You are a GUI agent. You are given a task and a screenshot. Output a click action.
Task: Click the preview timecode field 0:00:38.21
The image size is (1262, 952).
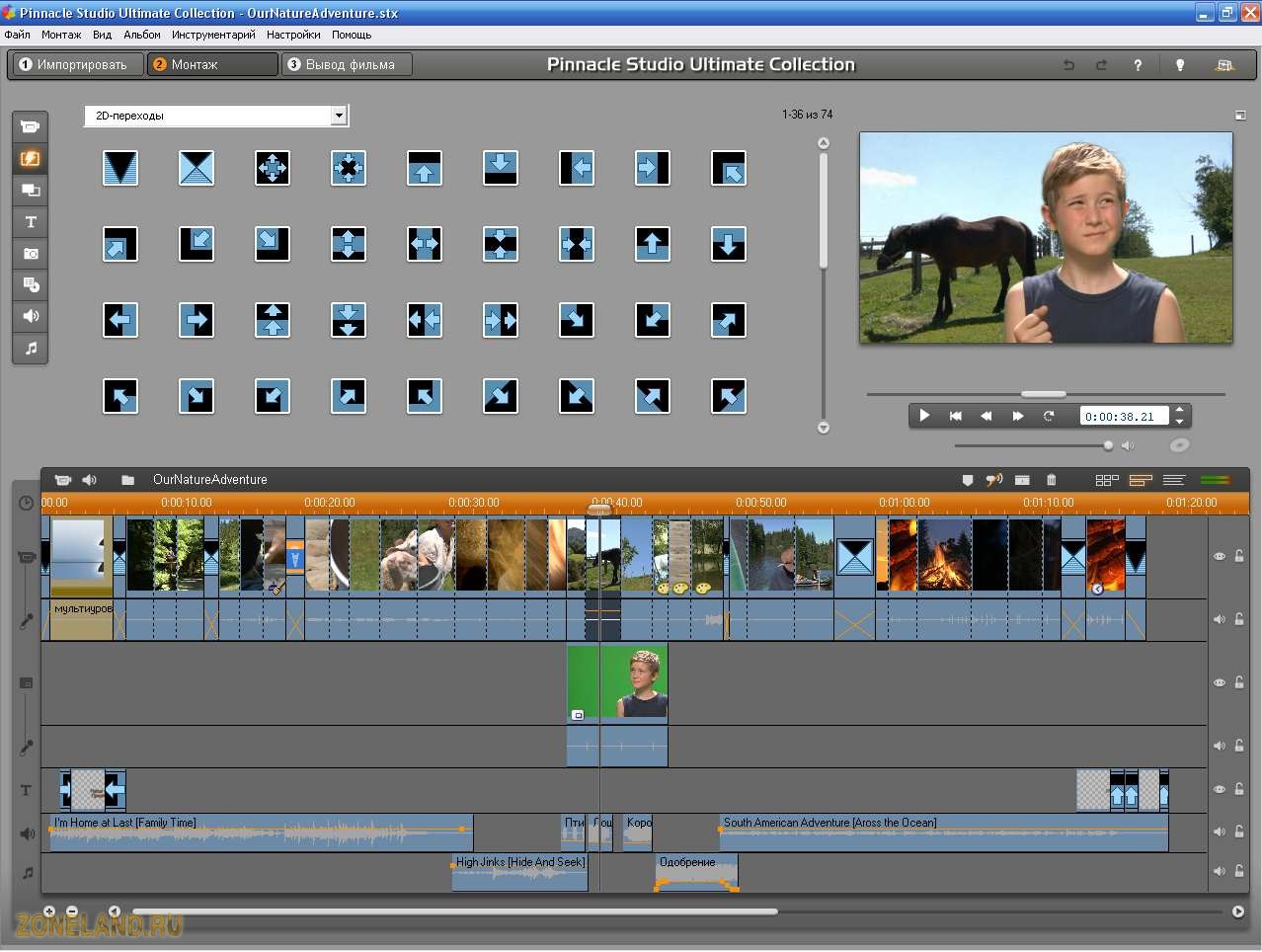[x=1124, y=416]
